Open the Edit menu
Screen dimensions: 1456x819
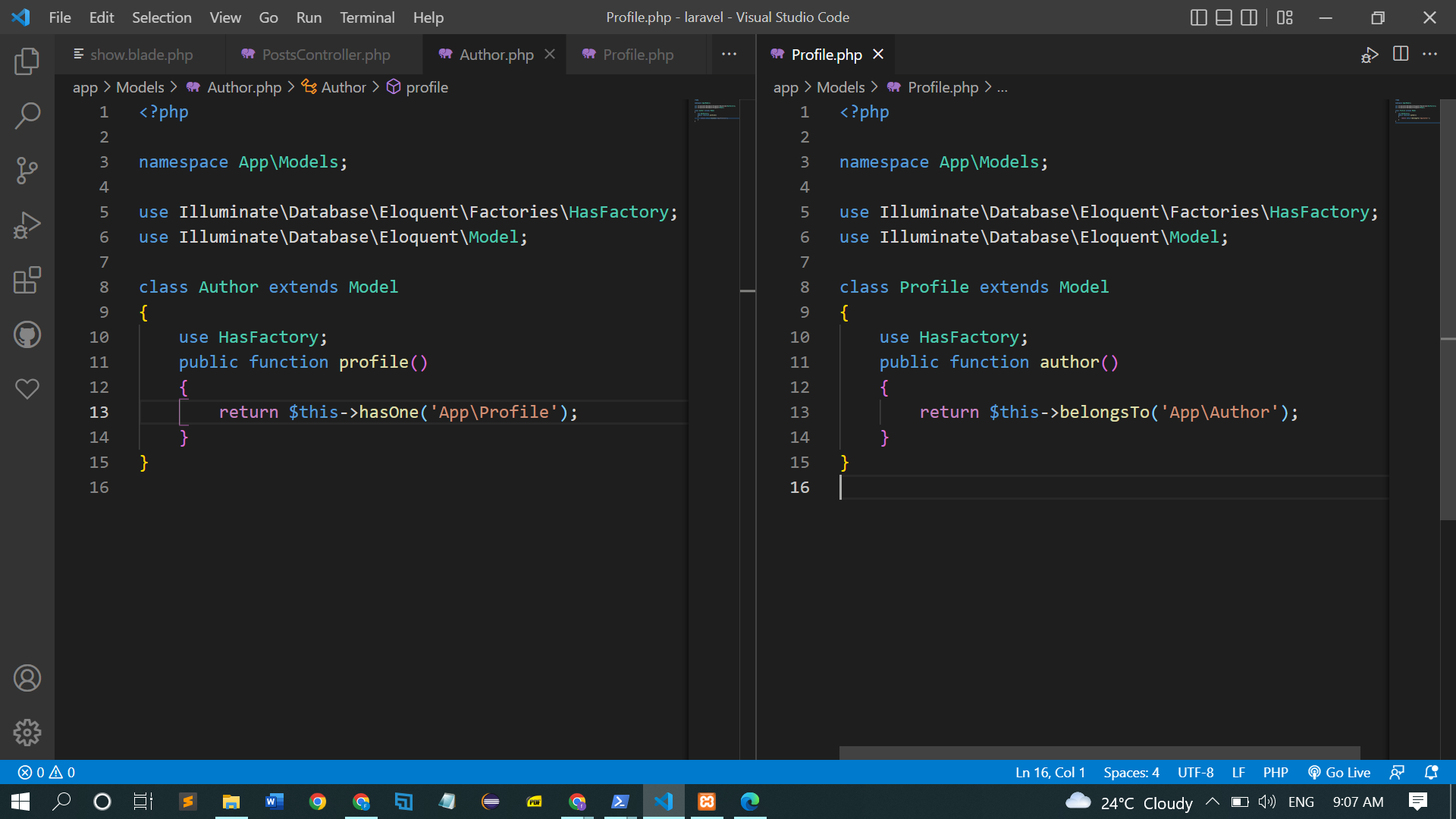tap(102, 17)
